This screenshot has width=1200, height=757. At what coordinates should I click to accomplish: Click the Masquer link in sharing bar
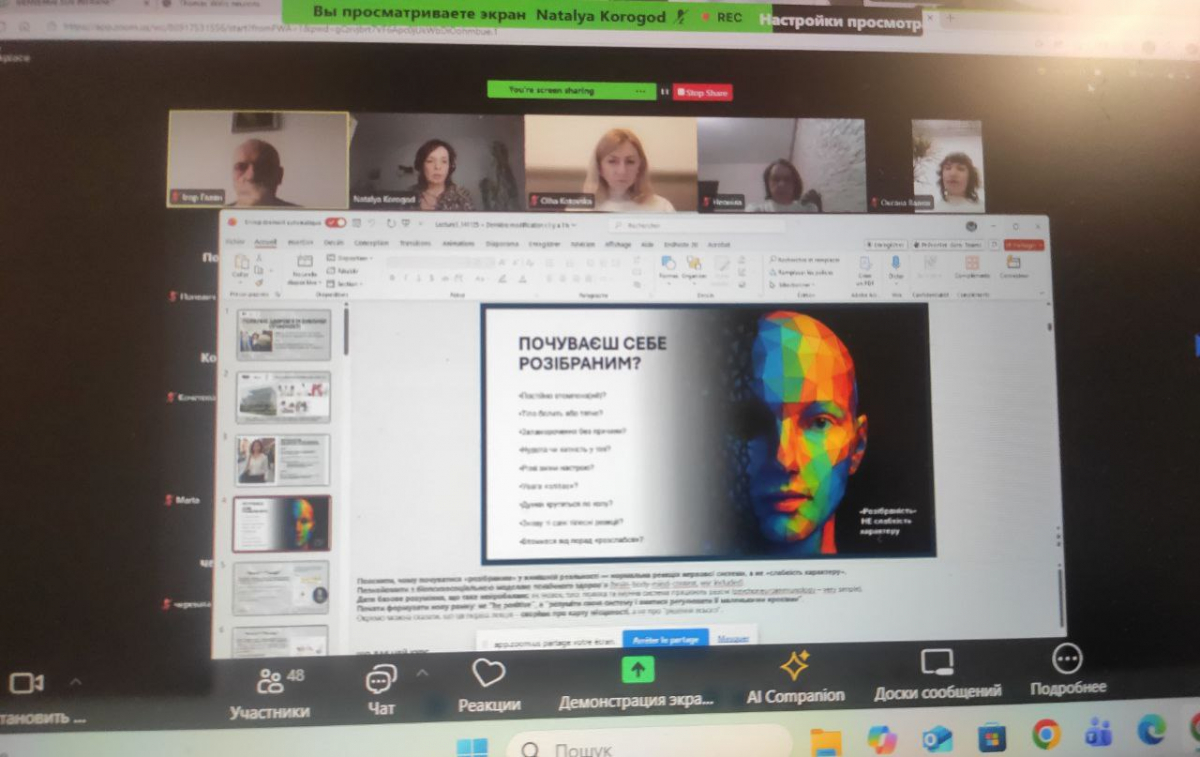click(733, 637)
